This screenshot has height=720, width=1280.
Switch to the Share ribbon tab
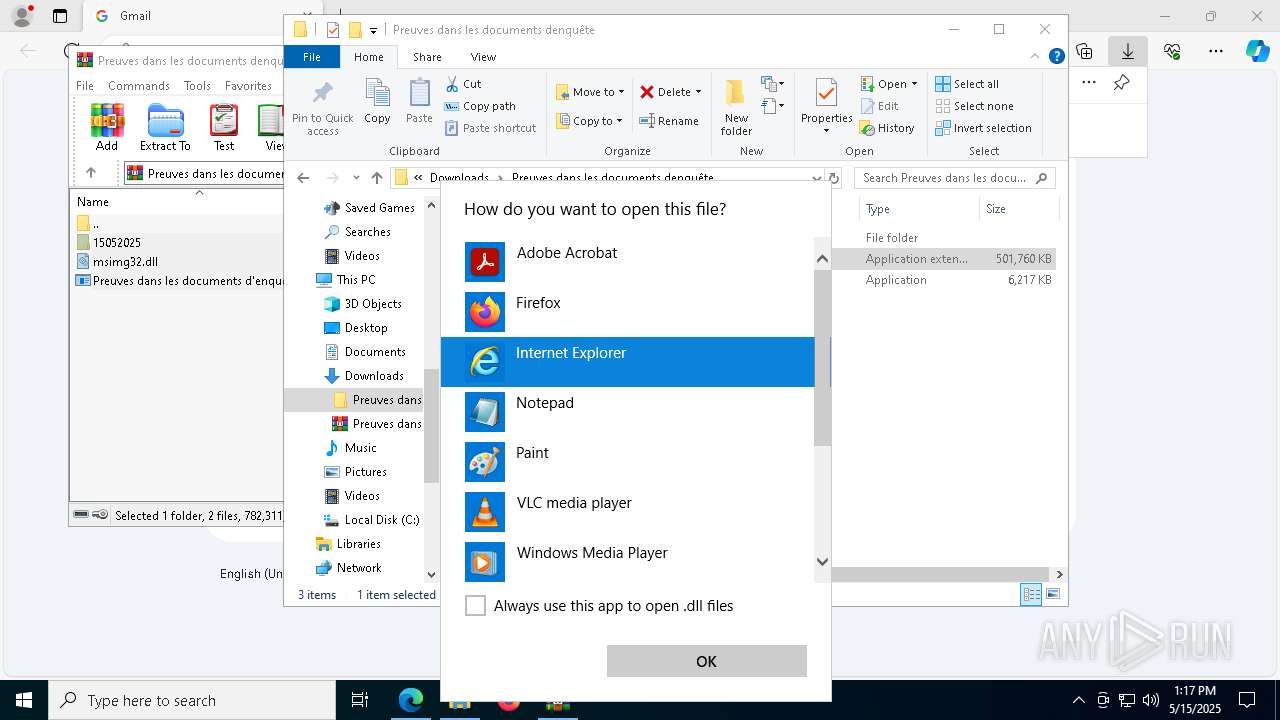pos(427,57)
